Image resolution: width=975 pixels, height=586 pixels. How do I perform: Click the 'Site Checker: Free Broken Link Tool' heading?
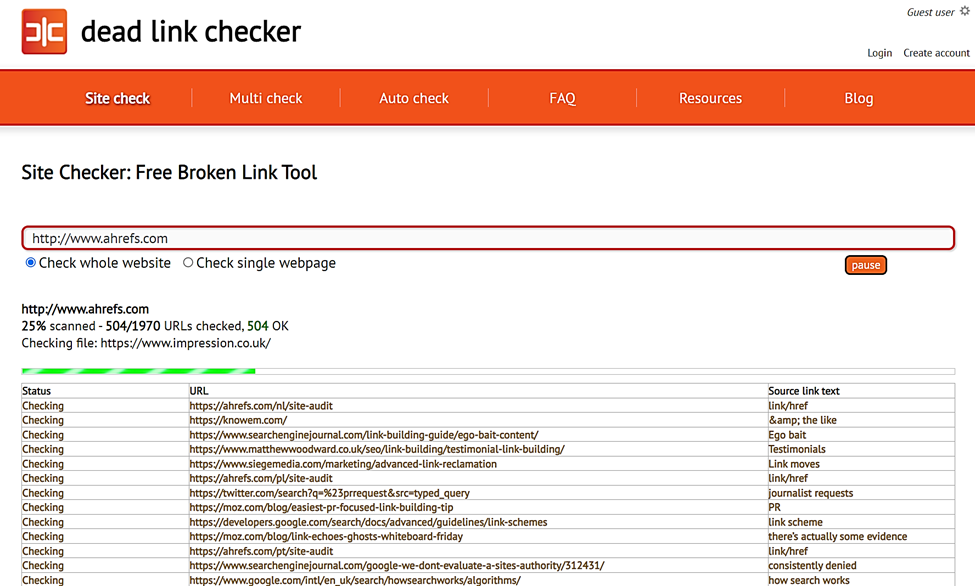169,172
